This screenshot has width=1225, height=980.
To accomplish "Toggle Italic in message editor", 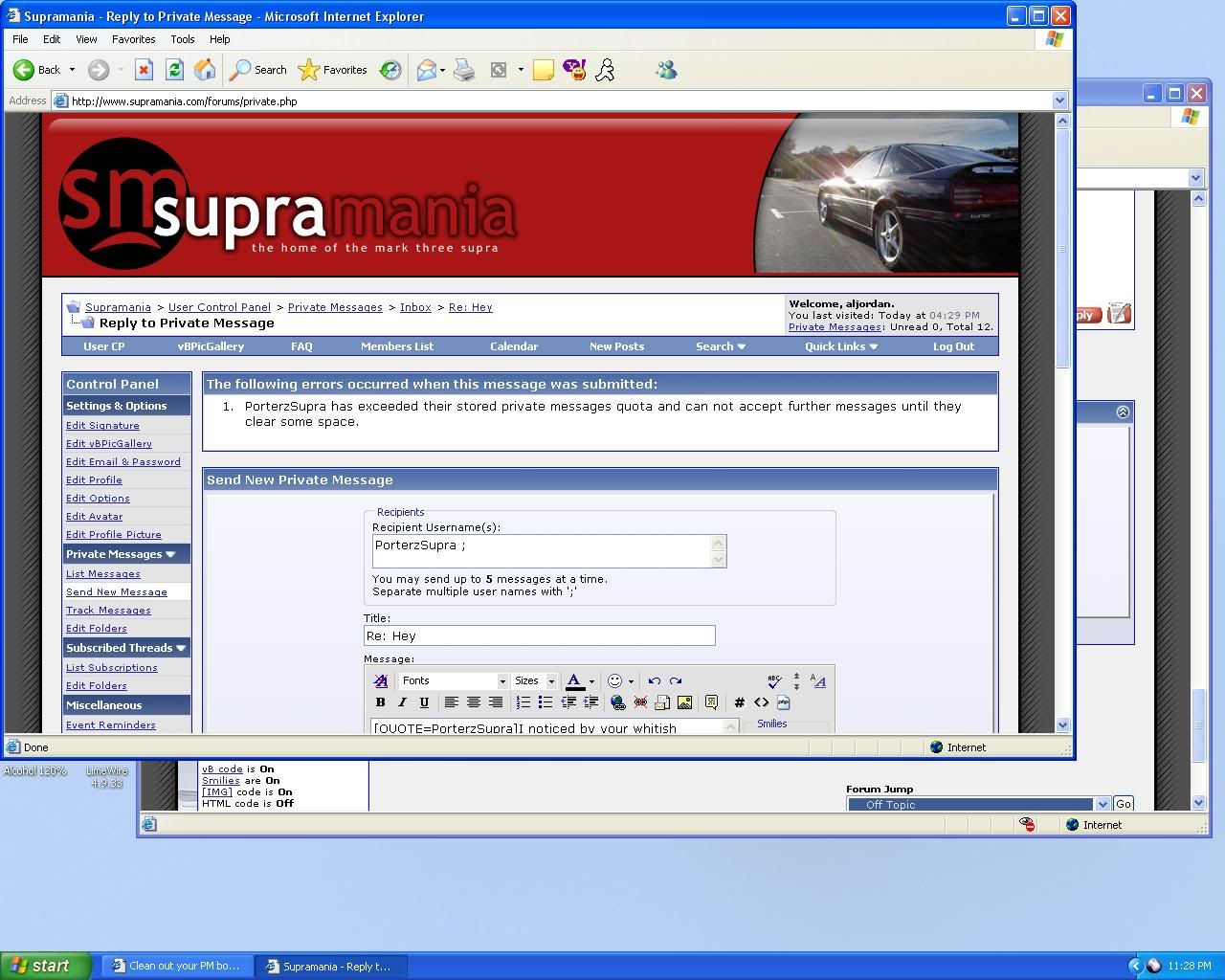I will (x=402, y=702).
